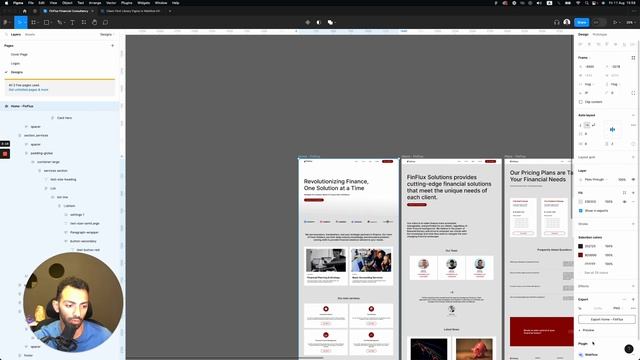Screen dimensions: 640x360
Task: Open the Figma main menu icon
Action: point(6,22)
